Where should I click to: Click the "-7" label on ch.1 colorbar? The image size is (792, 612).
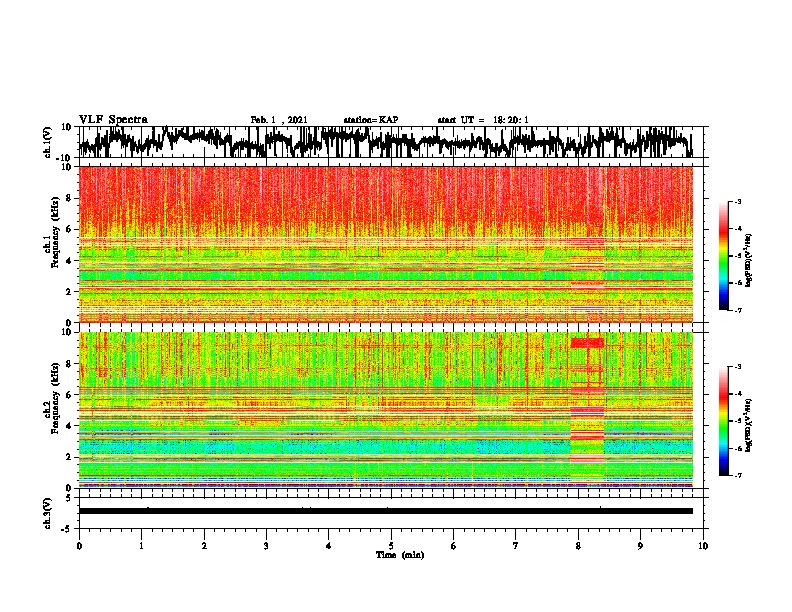coord(738,310)
